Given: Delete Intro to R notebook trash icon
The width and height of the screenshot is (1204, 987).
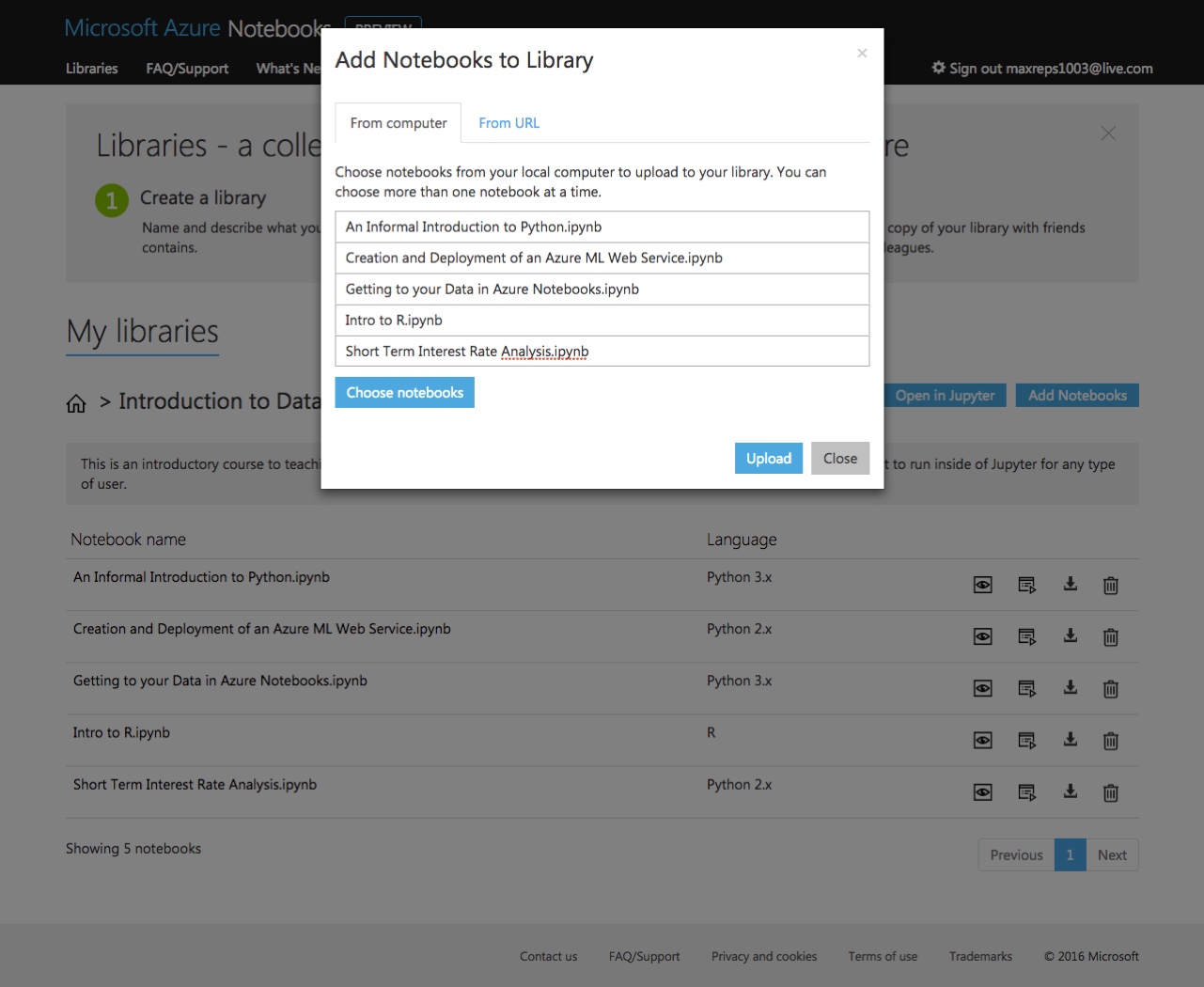Looking at the screenshot, I should [x=1110, y=741].
